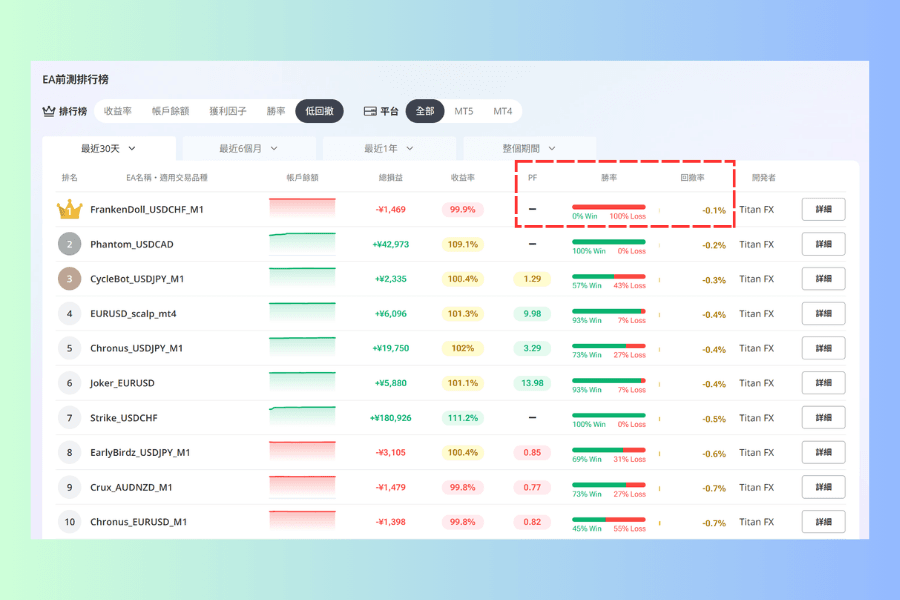Viewport: 900px width, 600px height.
Task: Choose the MT5 platform option
Action: [x=464, y=111]
